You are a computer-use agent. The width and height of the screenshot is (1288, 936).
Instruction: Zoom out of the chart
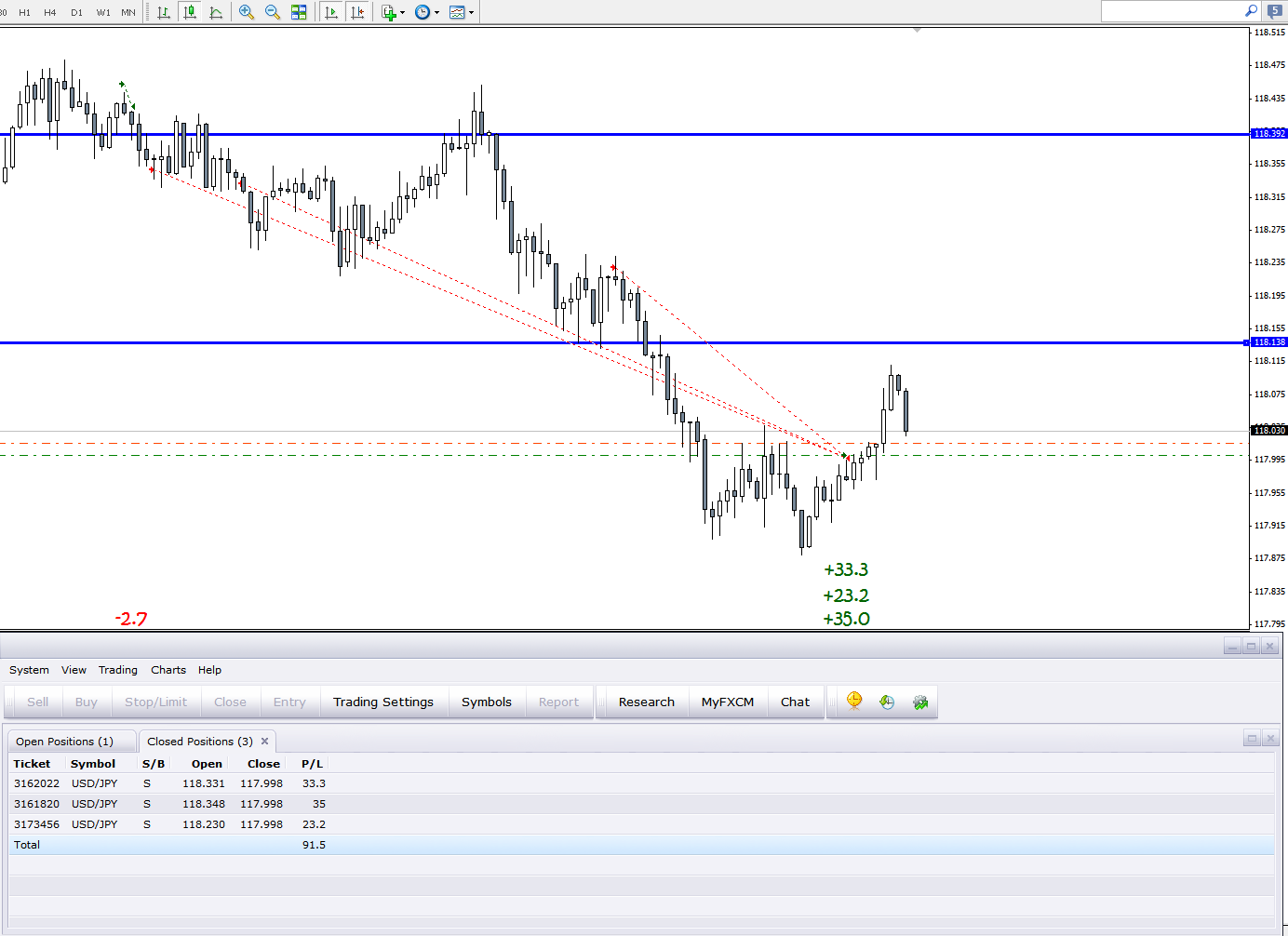[273, 12]
